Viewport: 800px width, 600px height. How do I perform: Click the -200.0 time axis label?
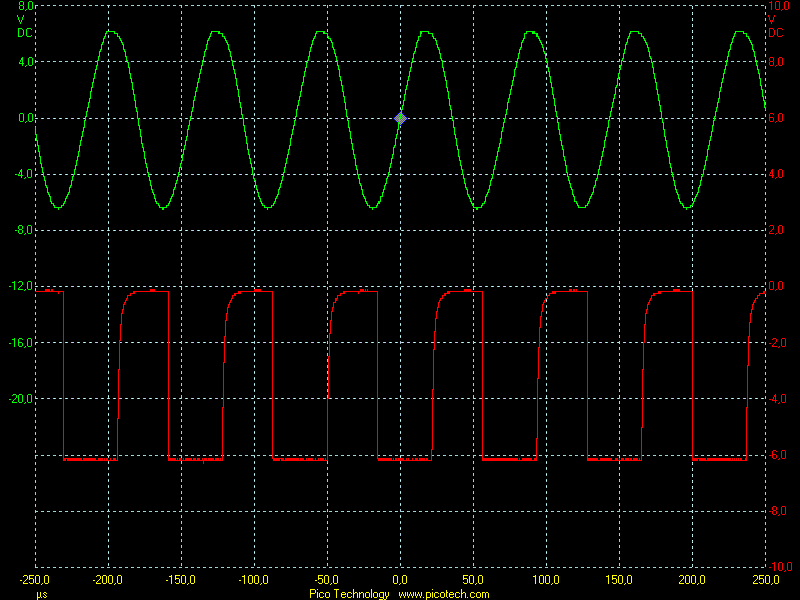coord(106,580)
